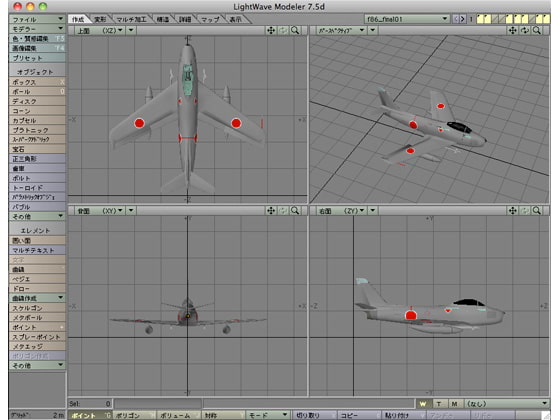Zoom the back (XY) viewport with magnifier
This screenshot has width=560, height=420.
click(x=295, y=211)
